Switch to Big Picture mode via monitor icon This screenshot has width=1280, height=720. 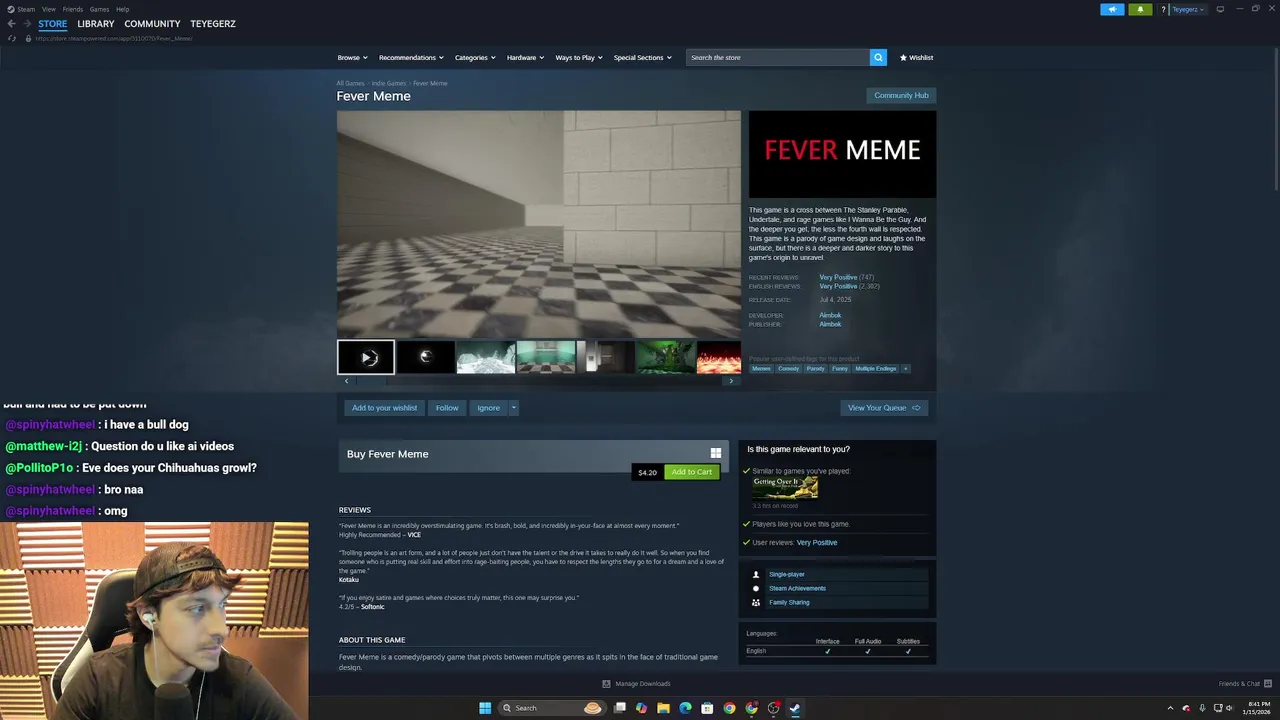click(x=1220, y=9)
